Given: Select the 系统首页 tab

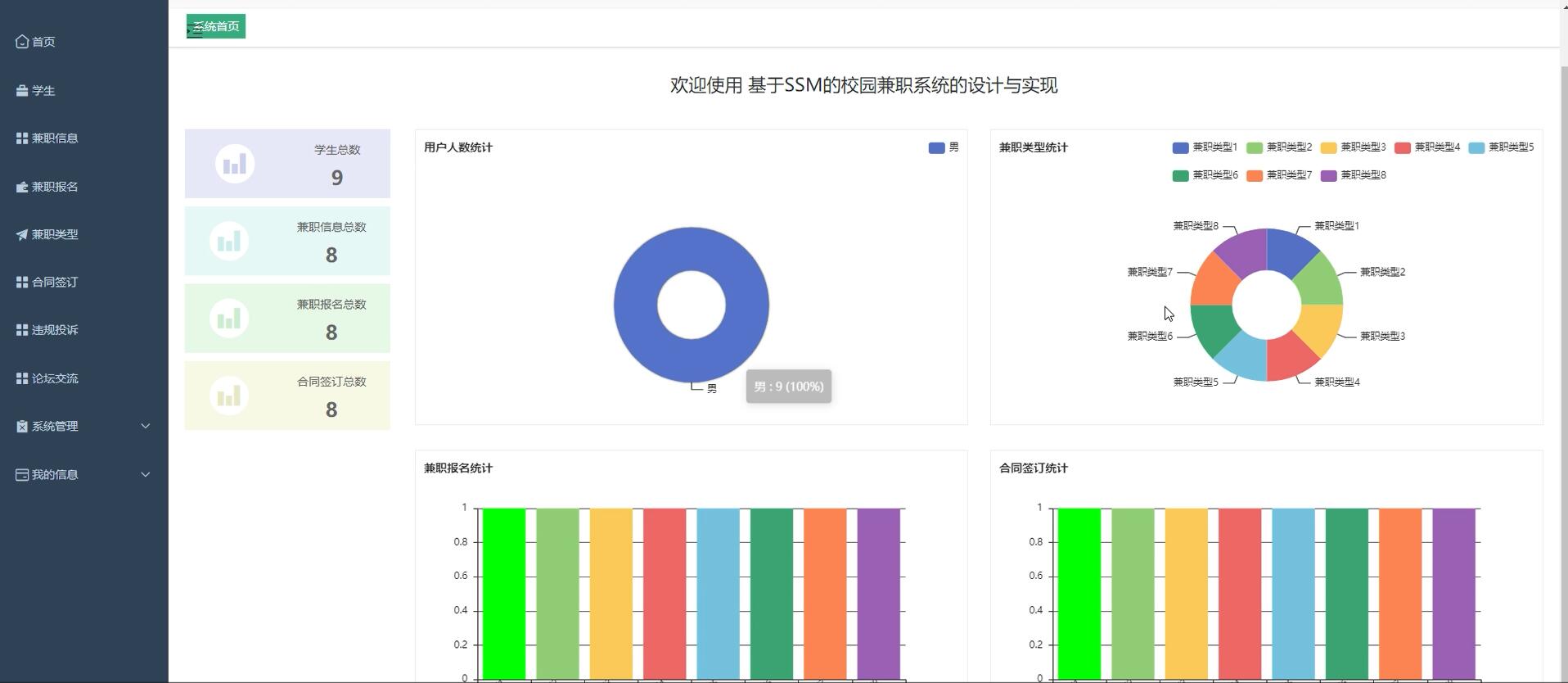Looking at the screenshot, I should (216, 26).
